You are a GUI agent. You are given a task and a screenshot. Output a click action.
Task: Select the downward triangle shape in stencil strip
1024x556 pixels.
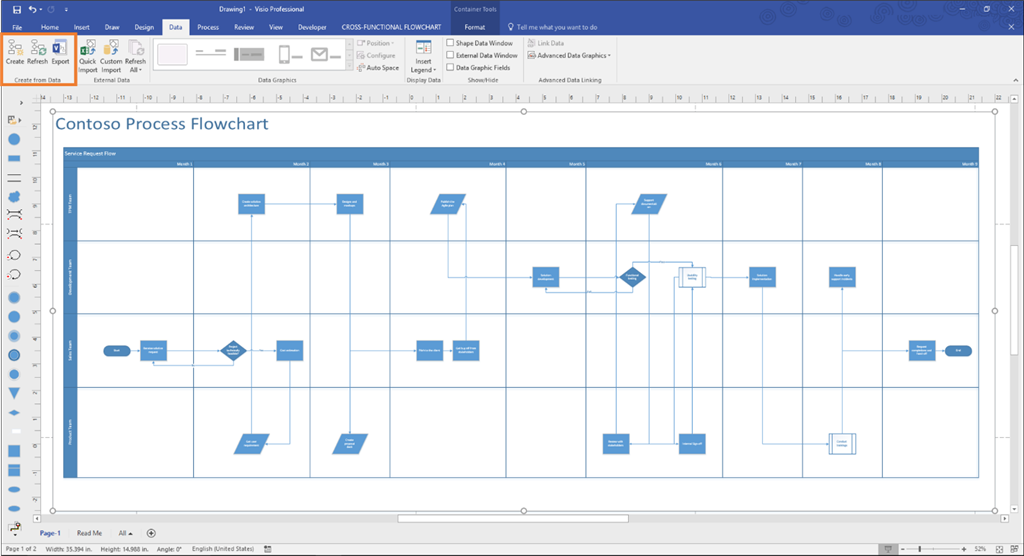point(14,393)
